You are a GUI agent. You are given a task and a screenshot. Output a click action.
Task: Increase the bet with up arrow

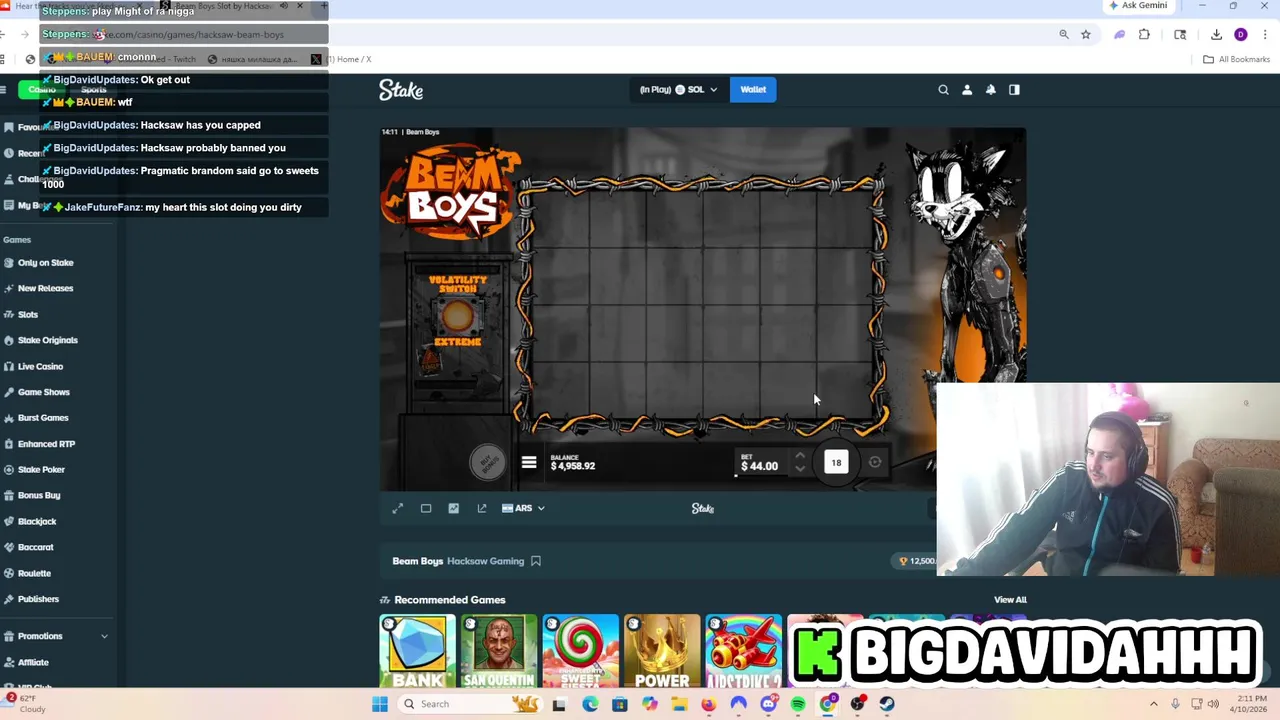799,456
